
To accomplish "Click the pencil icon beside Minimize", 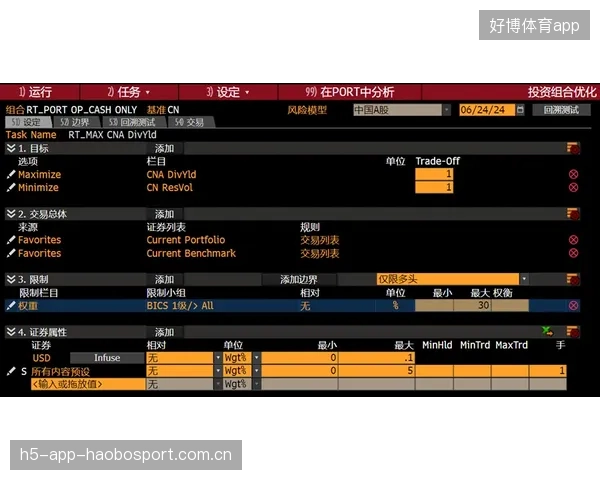I will click(11, 188).
